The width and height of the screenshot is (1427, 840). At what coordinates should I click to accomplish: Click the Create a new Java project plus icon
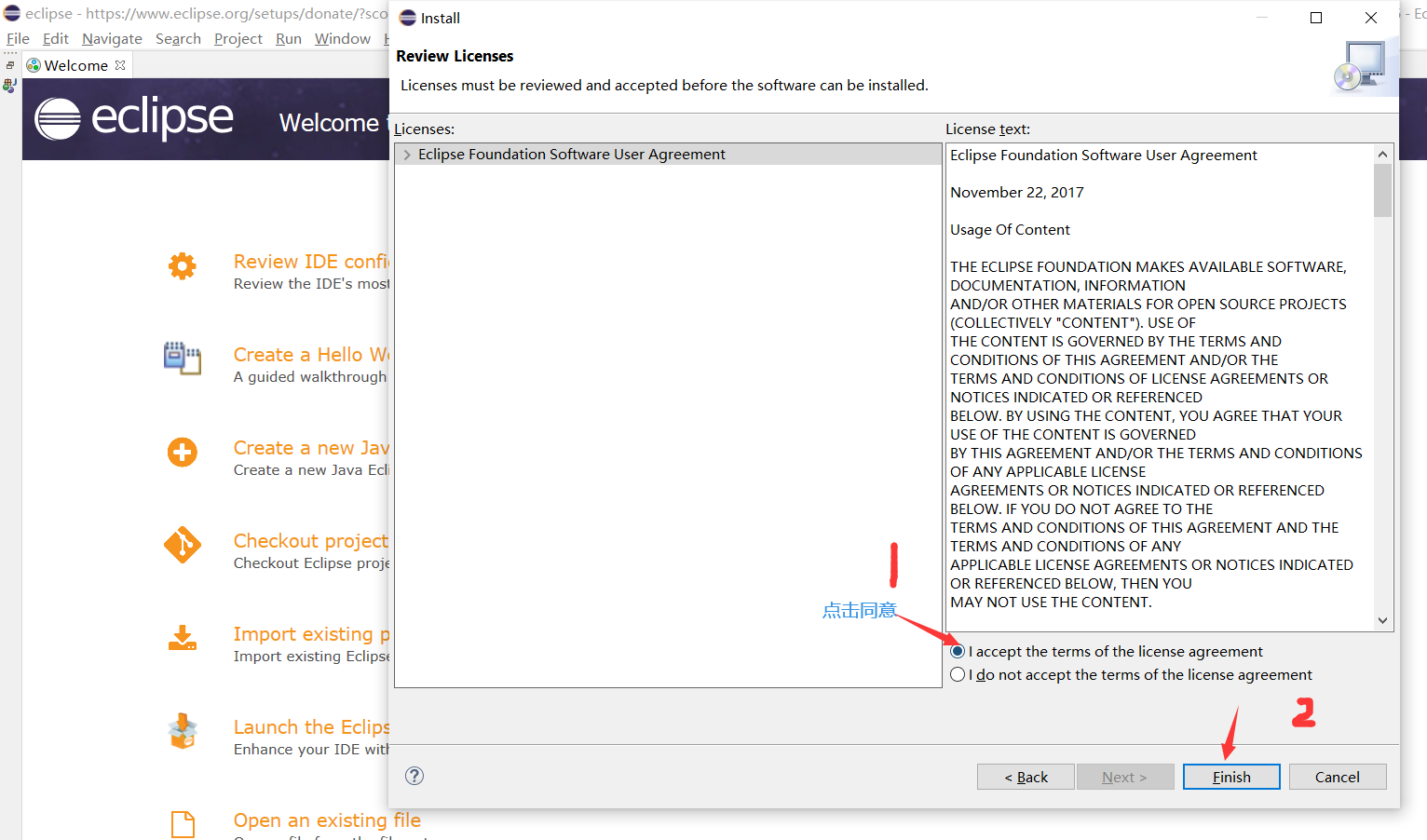click(x=183, y=453)
